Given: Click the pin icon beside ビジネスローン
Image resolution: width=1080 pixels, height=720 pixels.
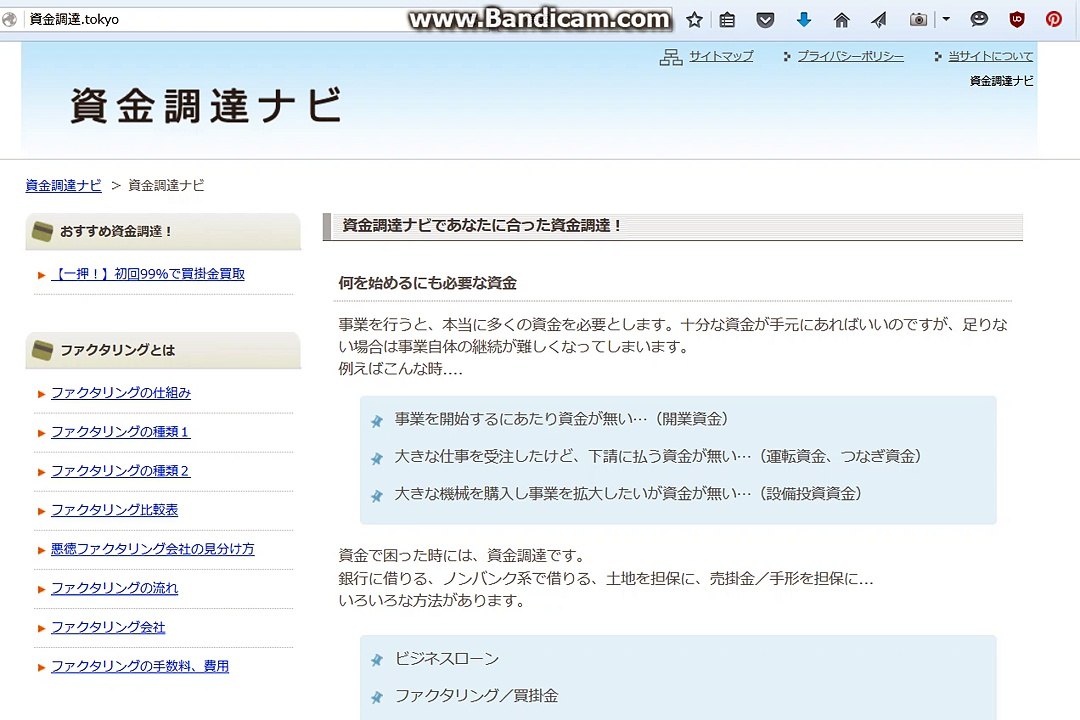Looking at the screenshot, I should pyautogui.click(x=377, y=660).
